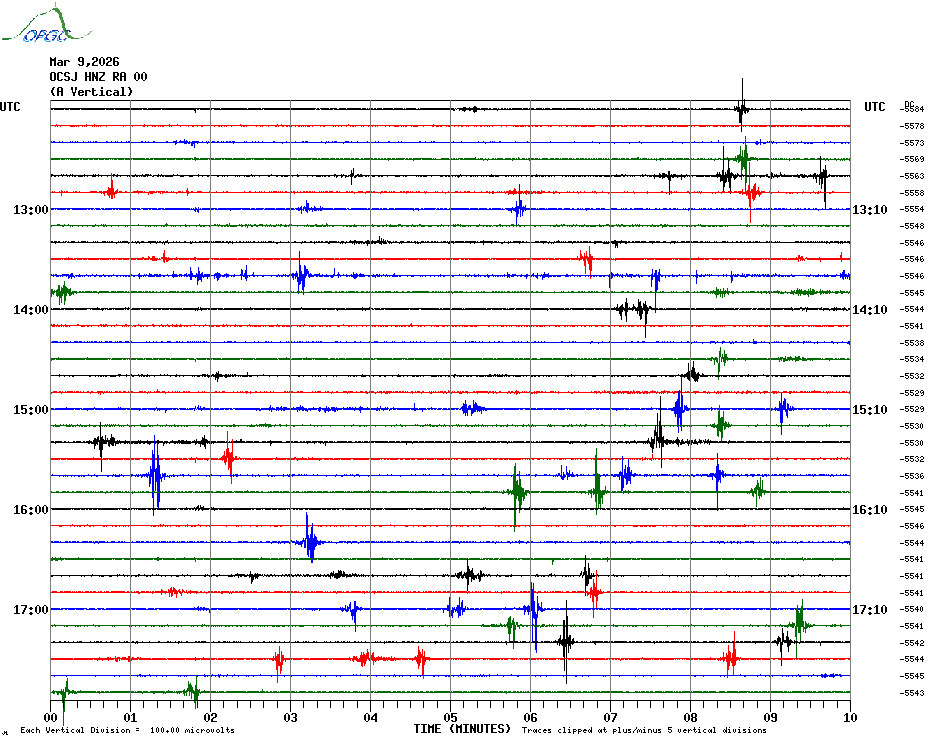The width and height of the screenshot is (930, 744).
Task: Click the 10 minute tick label
Action: [849, 717]
